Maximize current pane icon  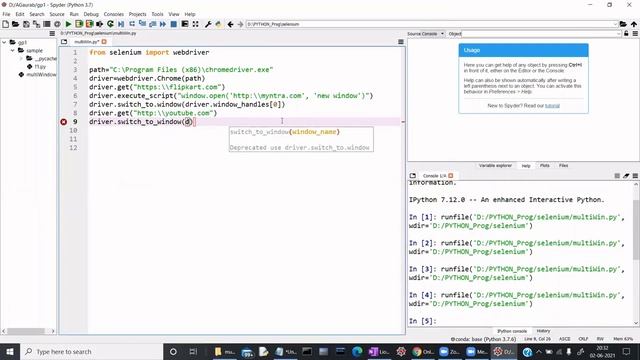185,24
